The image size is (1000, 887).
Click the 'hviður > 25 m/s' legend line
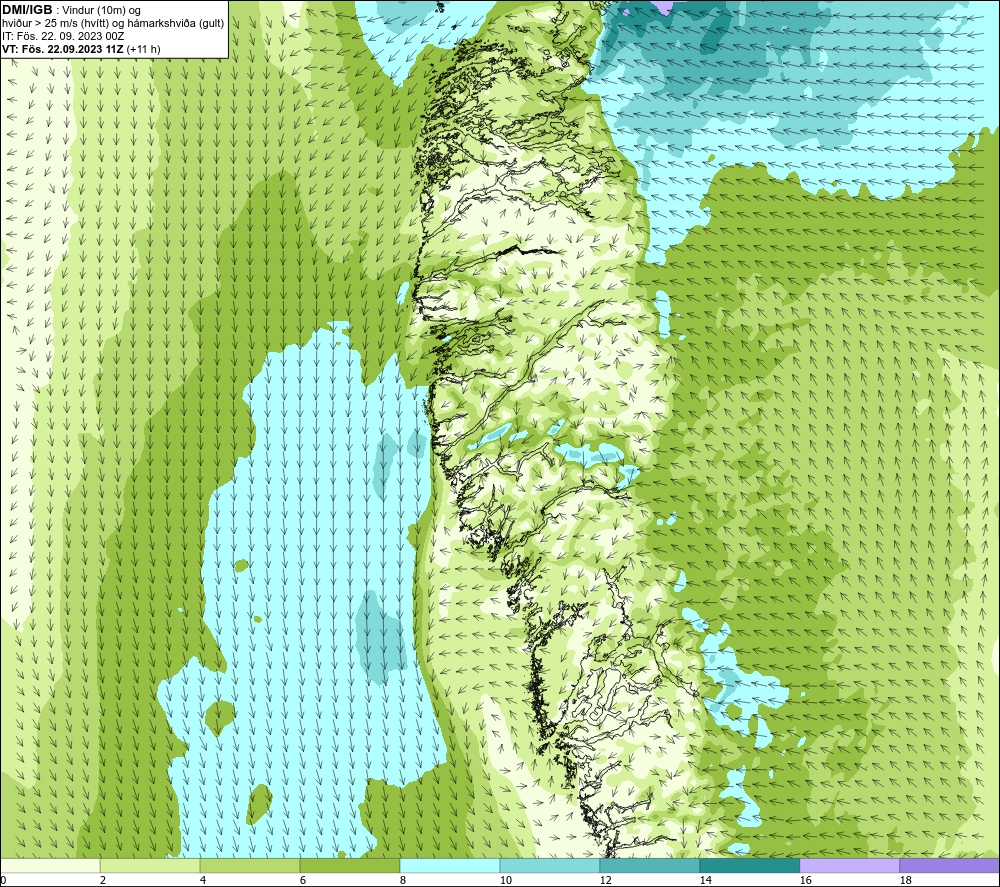pyautogui.click(x=113, y=24)
